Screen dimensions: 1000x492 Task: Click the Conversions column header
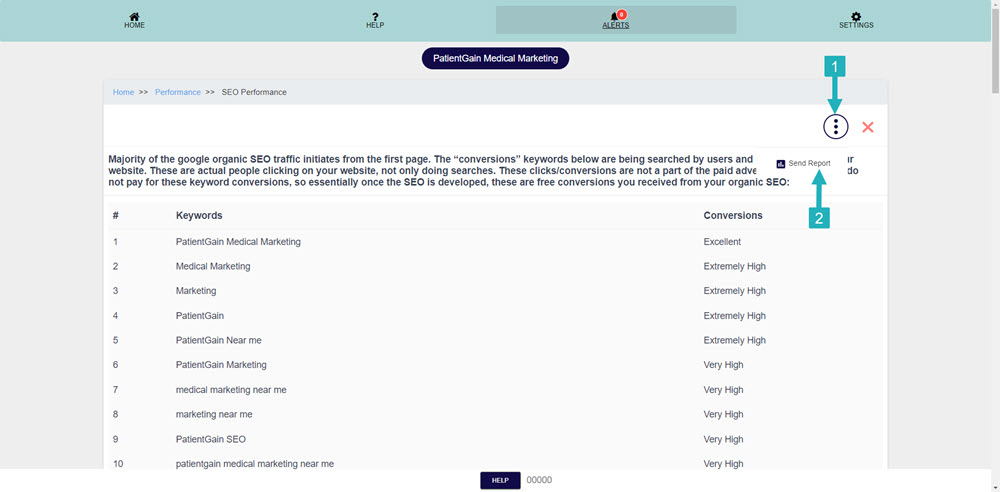[733, 216]
